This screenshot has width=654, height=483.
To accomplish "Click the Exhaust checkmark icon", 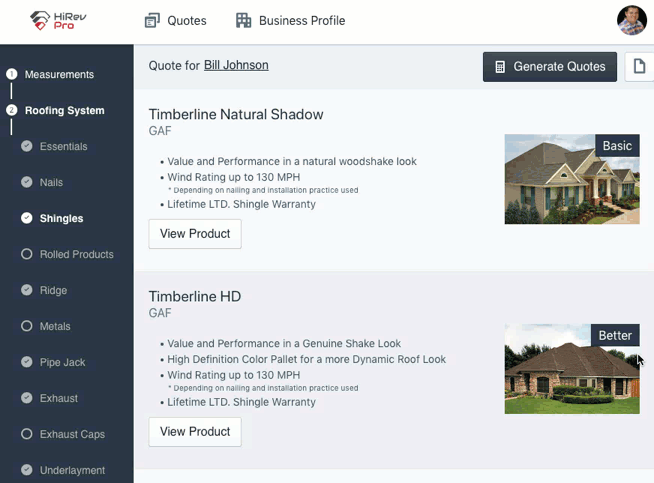I will [x=27, y=398].
